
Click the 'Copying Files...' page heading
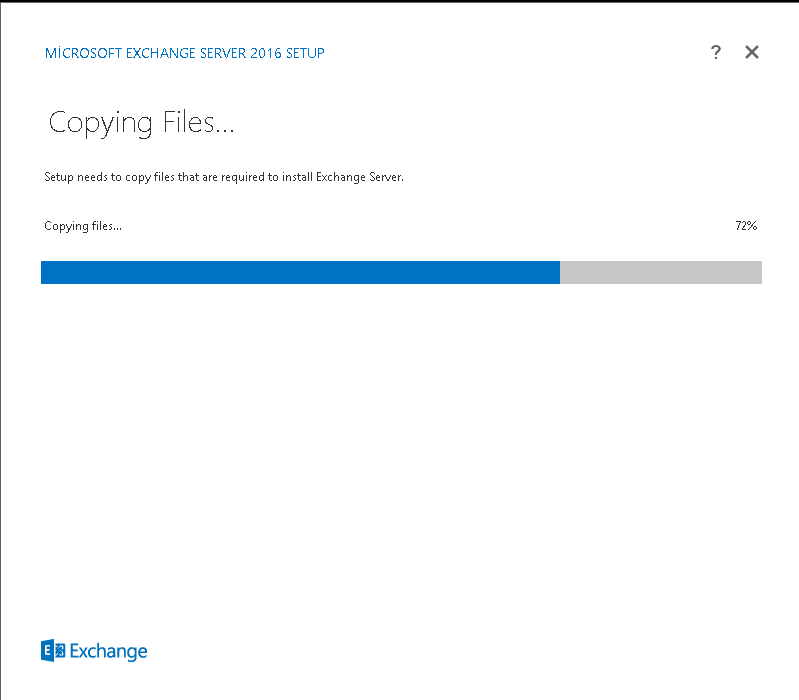click(x=142, y=123)
